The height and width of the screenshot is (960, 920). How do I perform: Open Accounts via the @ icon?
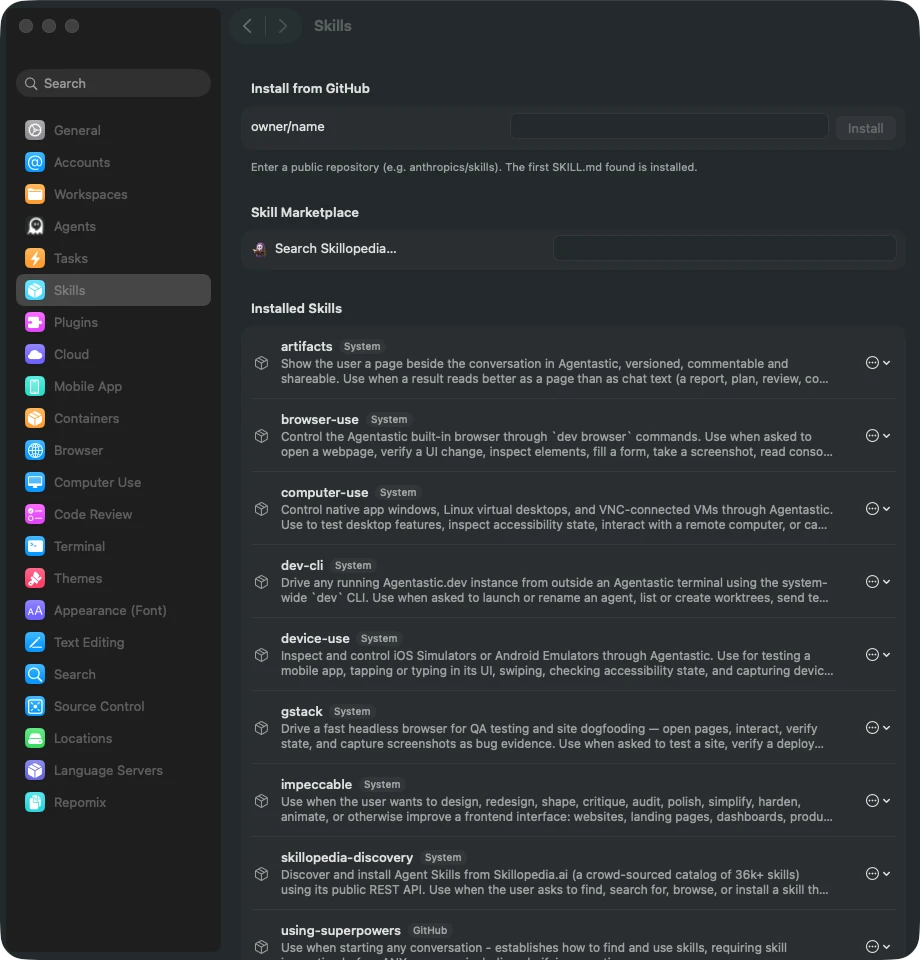click(x=35, y=162)
